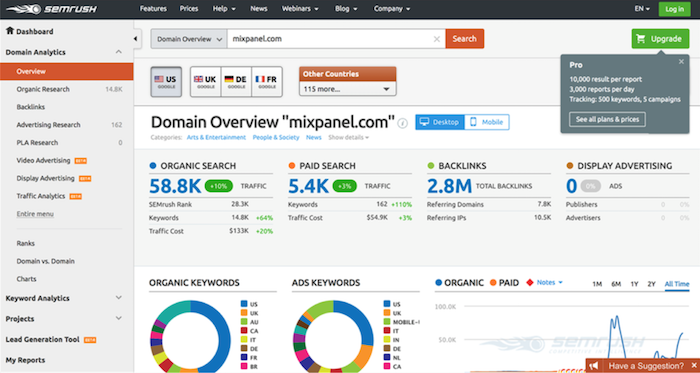Open the People & Society category link
Viewport: 700px width, 373px height.
point(276,137)
